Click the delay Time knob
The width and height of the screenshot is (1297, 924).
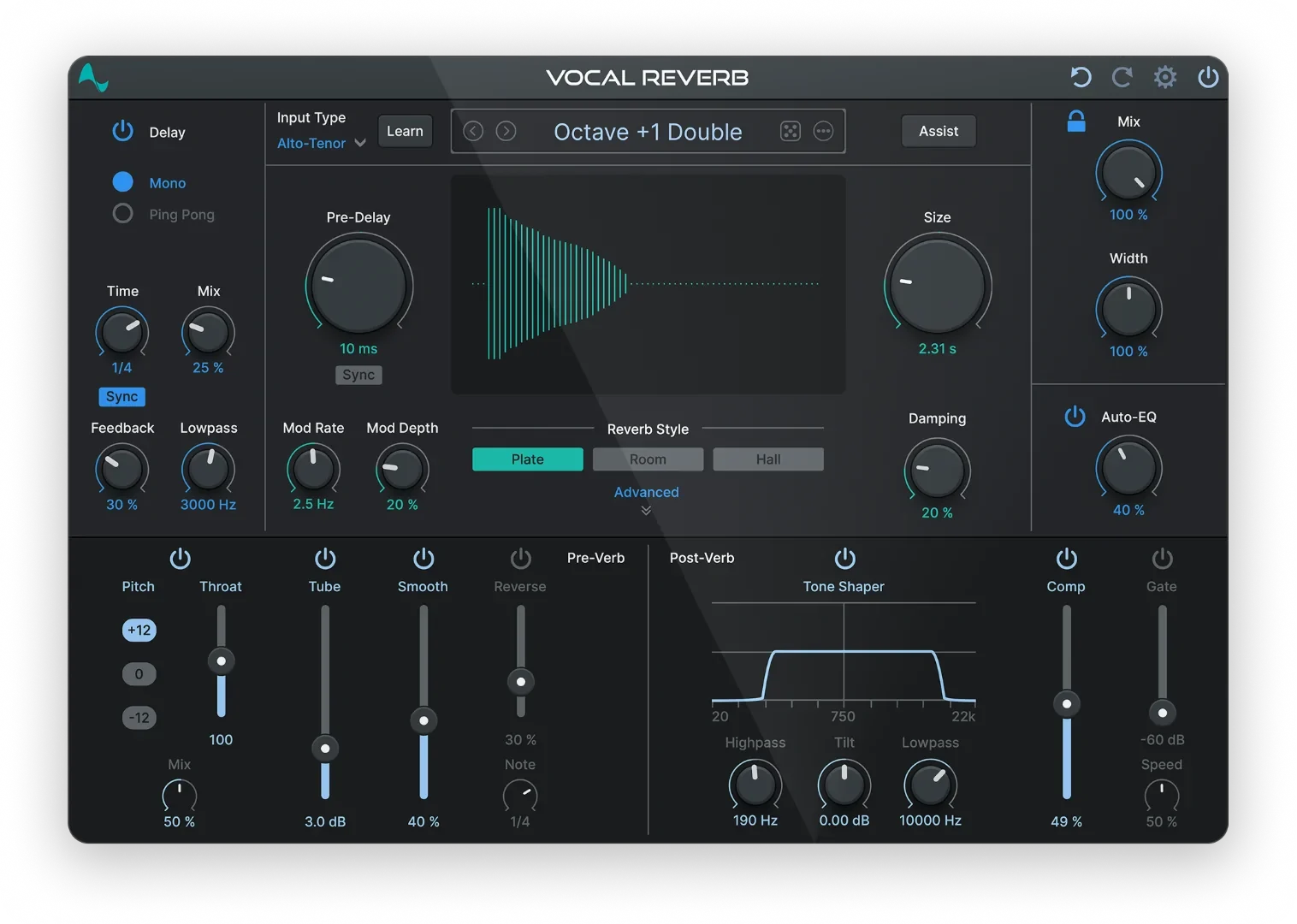pyautogui.click(x=121, y=333)
